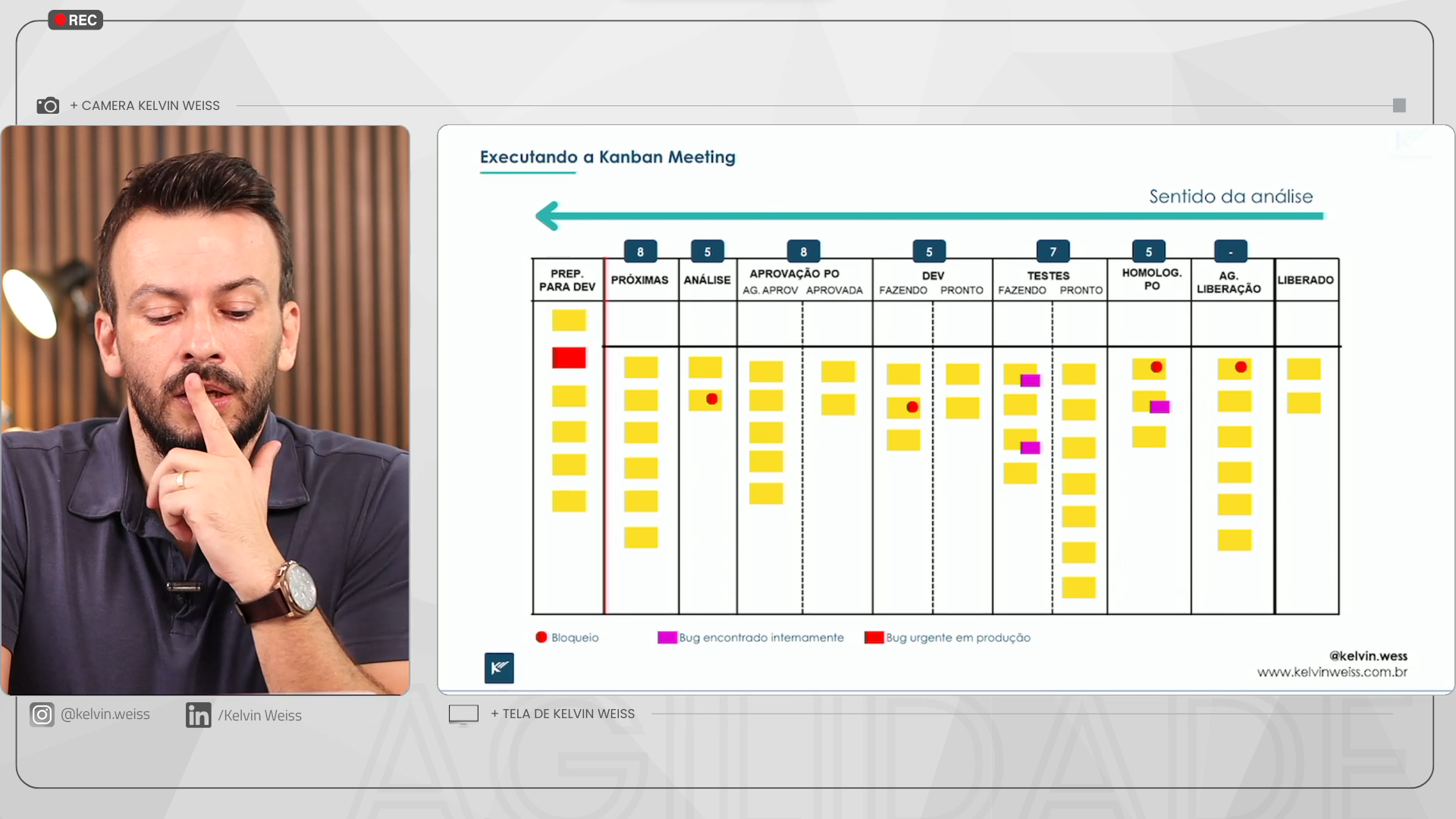The width and height of the screenshot is (1456, 819).
Task: Click the Testes PRONTO sub-column label
Action: point(1081,290)
